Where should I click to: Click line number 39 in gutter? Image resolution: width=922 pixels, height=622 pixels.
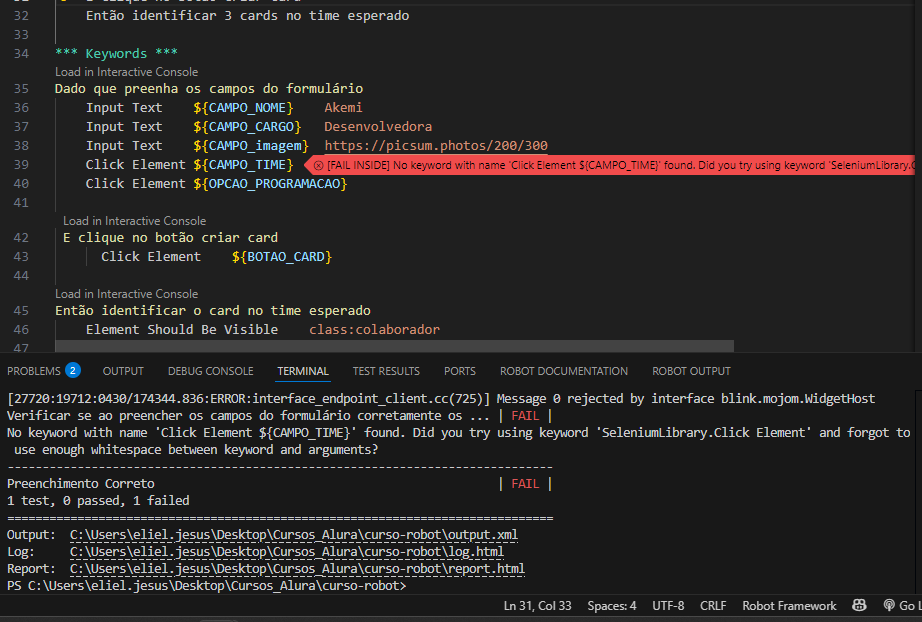coord(21,165)
